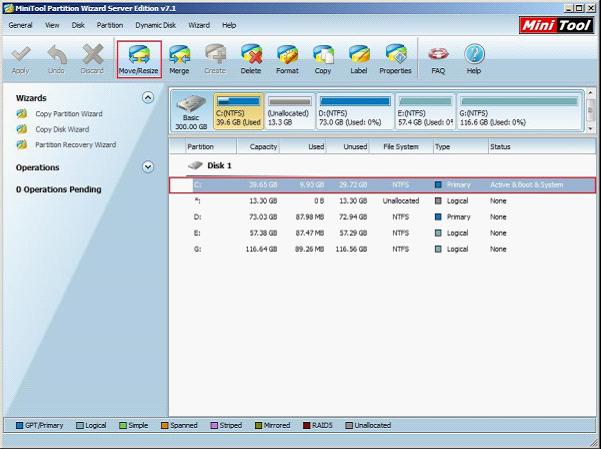
Task: Select the unallocated *: 13.30 GB row
Action: pyautogui.click(x=383, y=201)
